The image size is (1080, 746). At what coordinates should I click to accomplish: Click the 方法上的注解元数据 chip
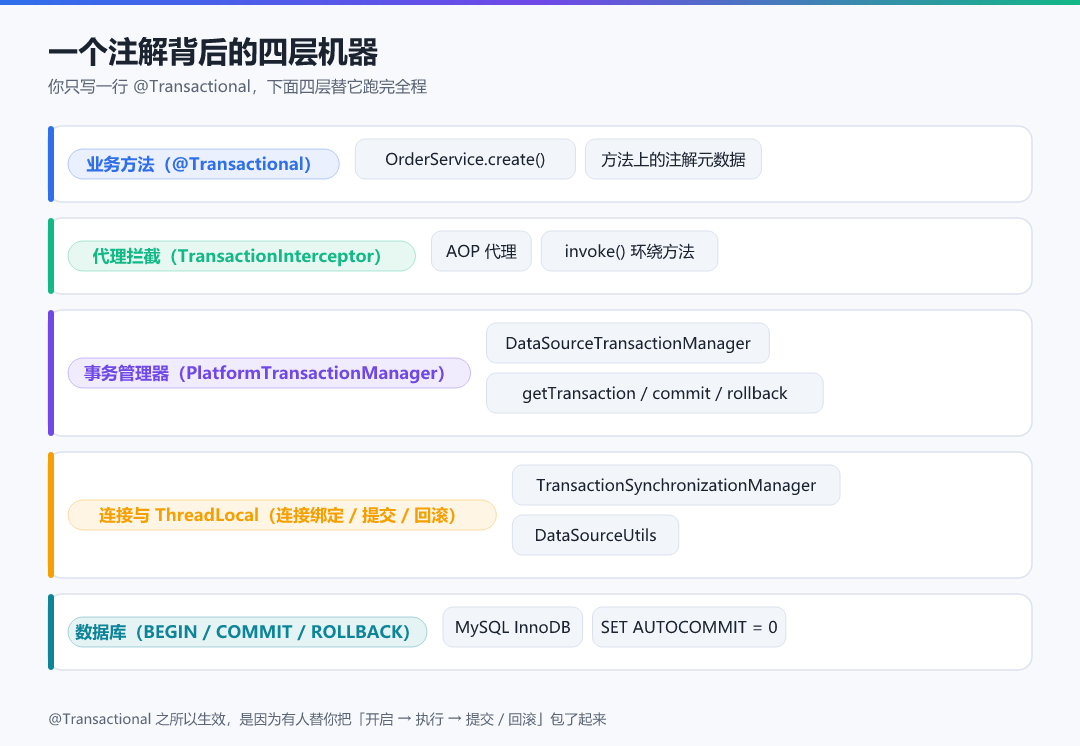(673, 159)
